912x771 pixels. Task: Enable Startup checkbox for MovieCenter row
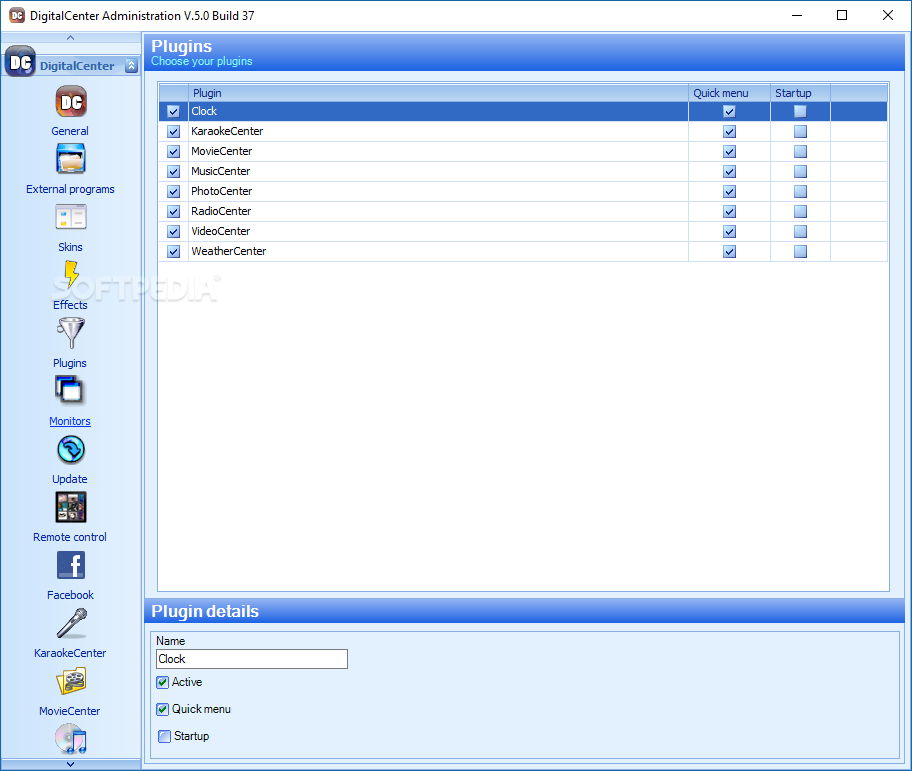(800, 151)
